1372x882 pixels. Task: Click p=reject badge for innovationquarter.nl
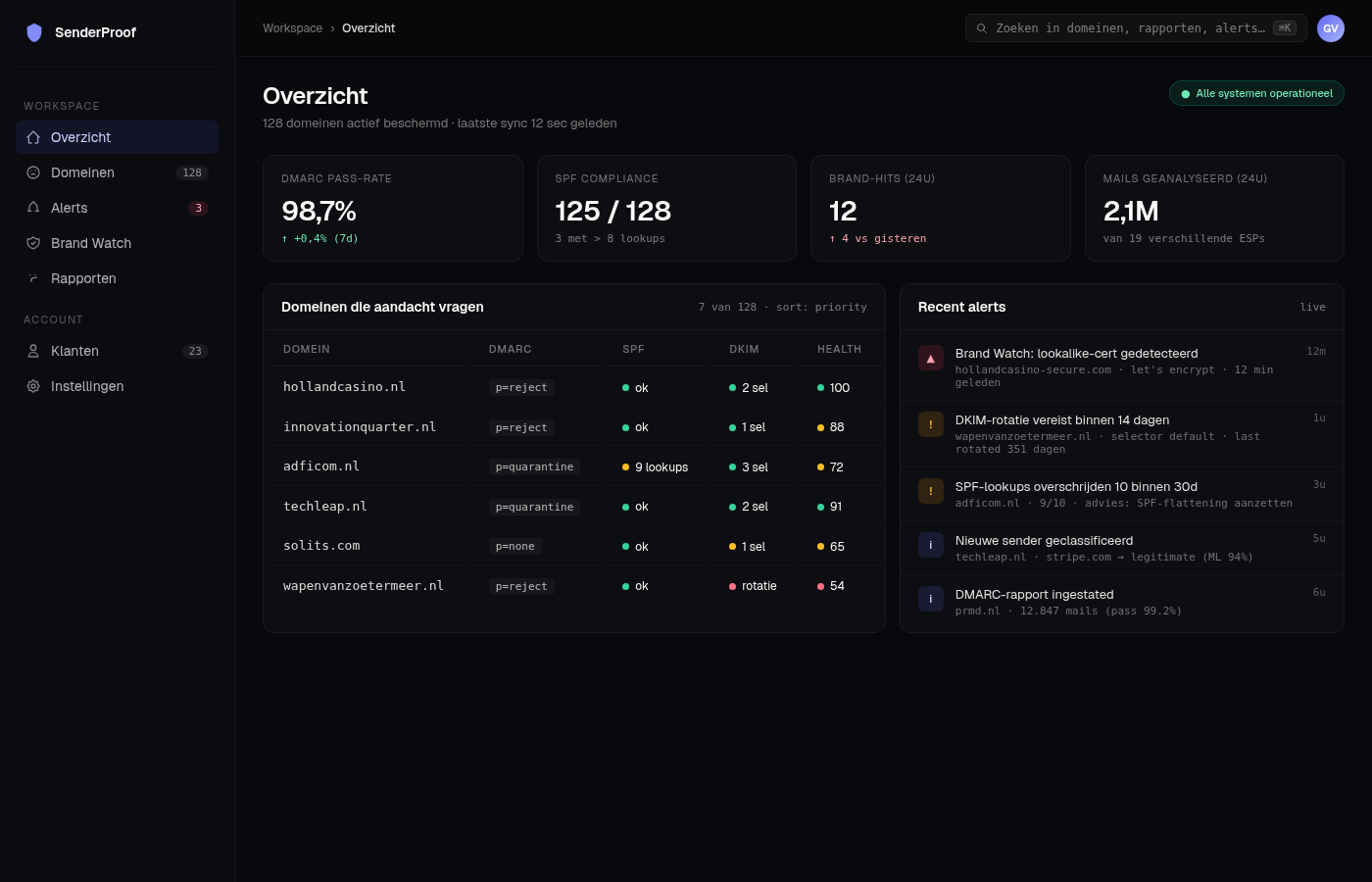pyautogui.click(x=521, y=427)
